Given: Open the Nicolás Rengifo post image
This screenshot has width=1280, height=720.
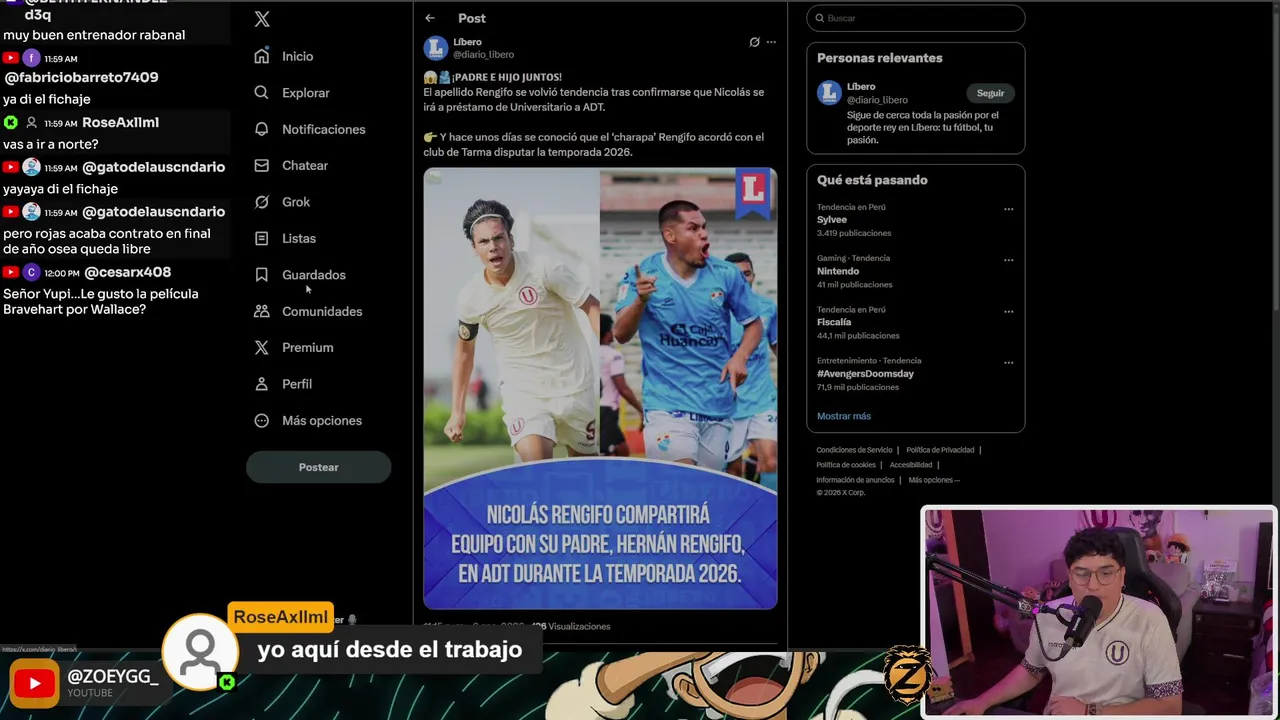Looking at the screenshot, I should click(600, 389).
